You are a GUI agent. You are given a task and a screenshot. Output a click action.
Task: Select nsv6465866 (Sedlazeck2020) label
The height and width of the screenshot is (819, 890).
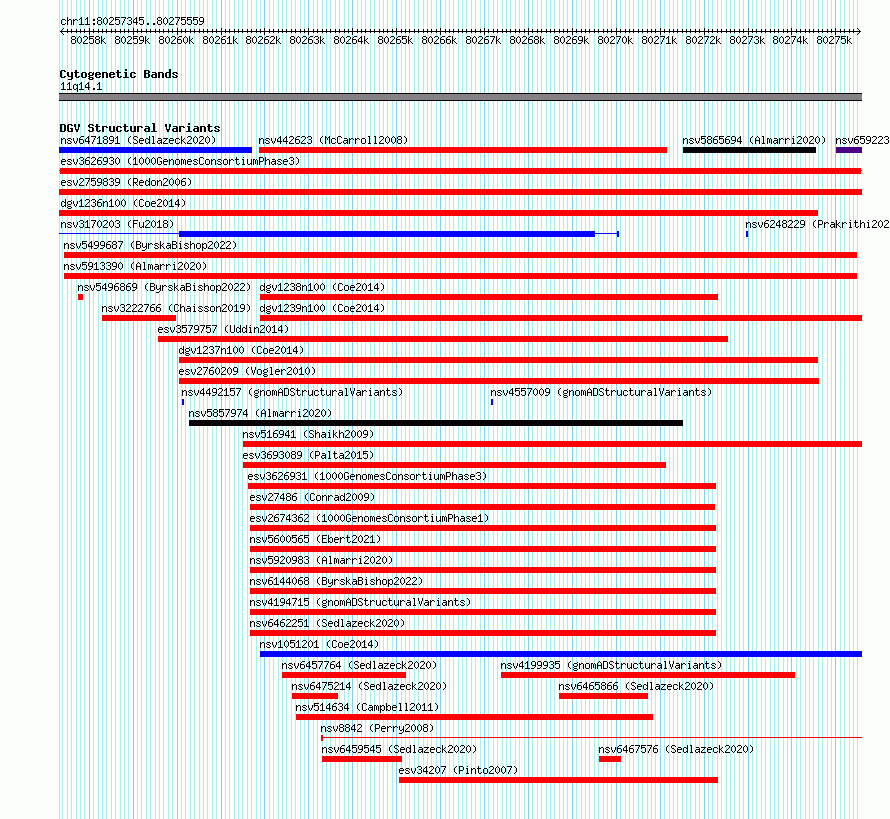(x=636, y=686)
